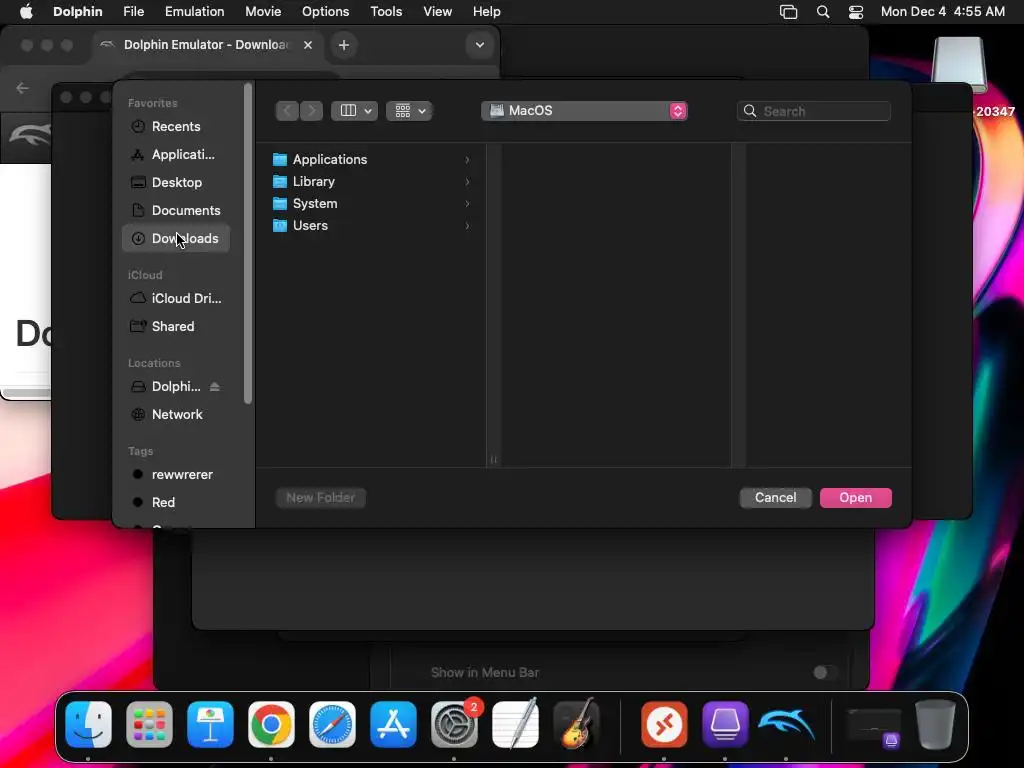Open the Movie menu
1024x768 pixels.
pyautogui.click(x=263, y=12)
